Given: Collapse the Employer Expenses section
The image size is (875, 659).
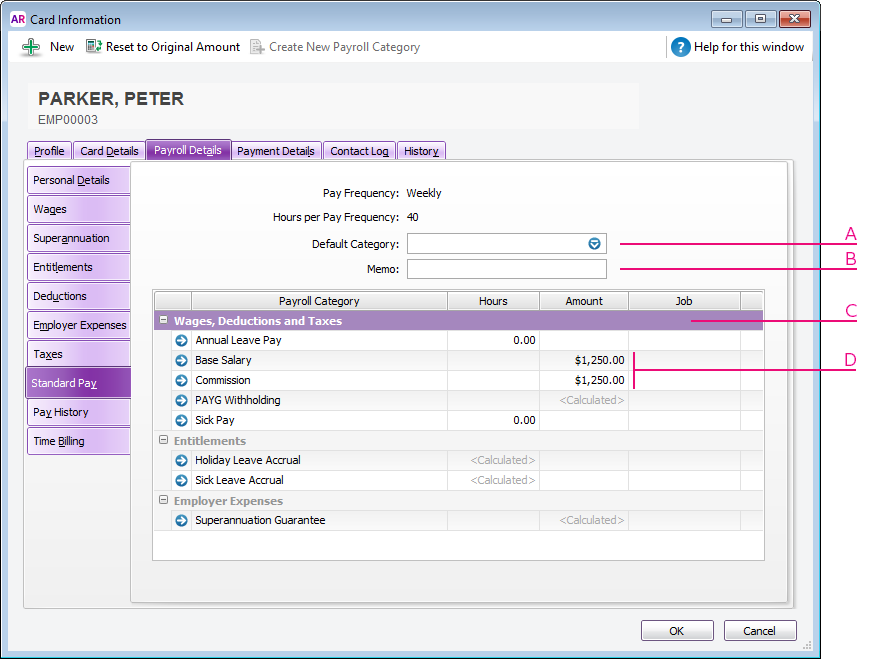Looking at the screenshot, I should (x=161, y=500).
